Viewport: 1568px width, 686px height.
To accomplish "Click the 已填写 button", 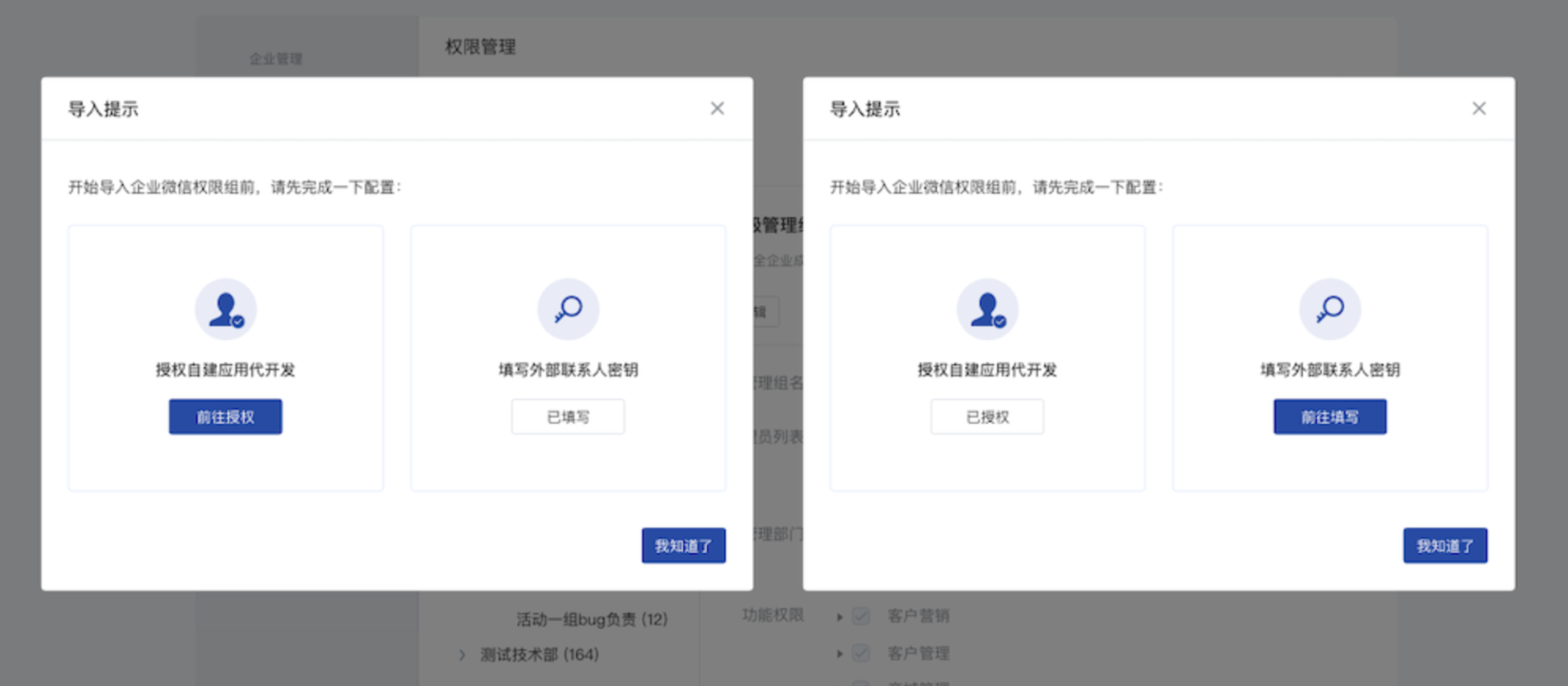I will point(568,417).
